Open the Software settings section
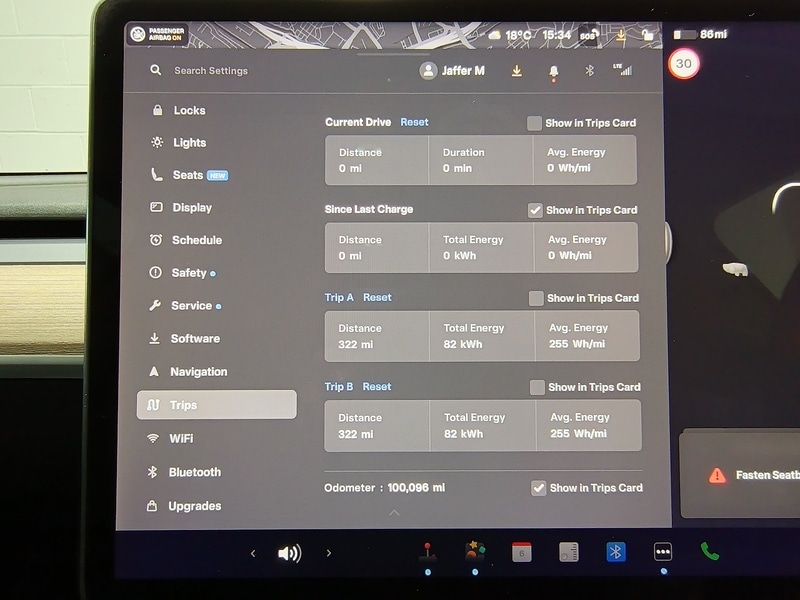This screenshot has width=800, height=600. click(x=194, y=339)
